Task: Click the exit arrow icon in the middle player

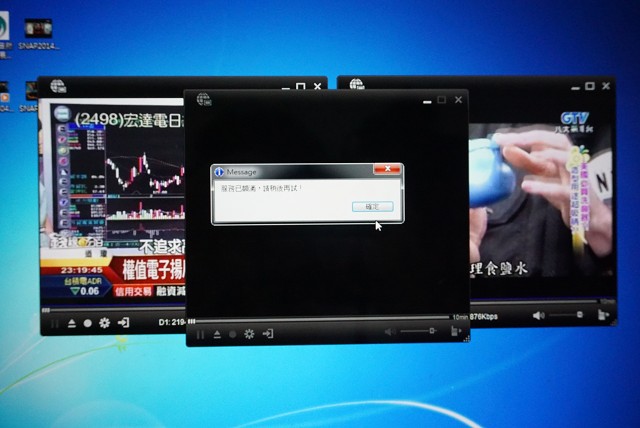Action: (x=268, y=334)
